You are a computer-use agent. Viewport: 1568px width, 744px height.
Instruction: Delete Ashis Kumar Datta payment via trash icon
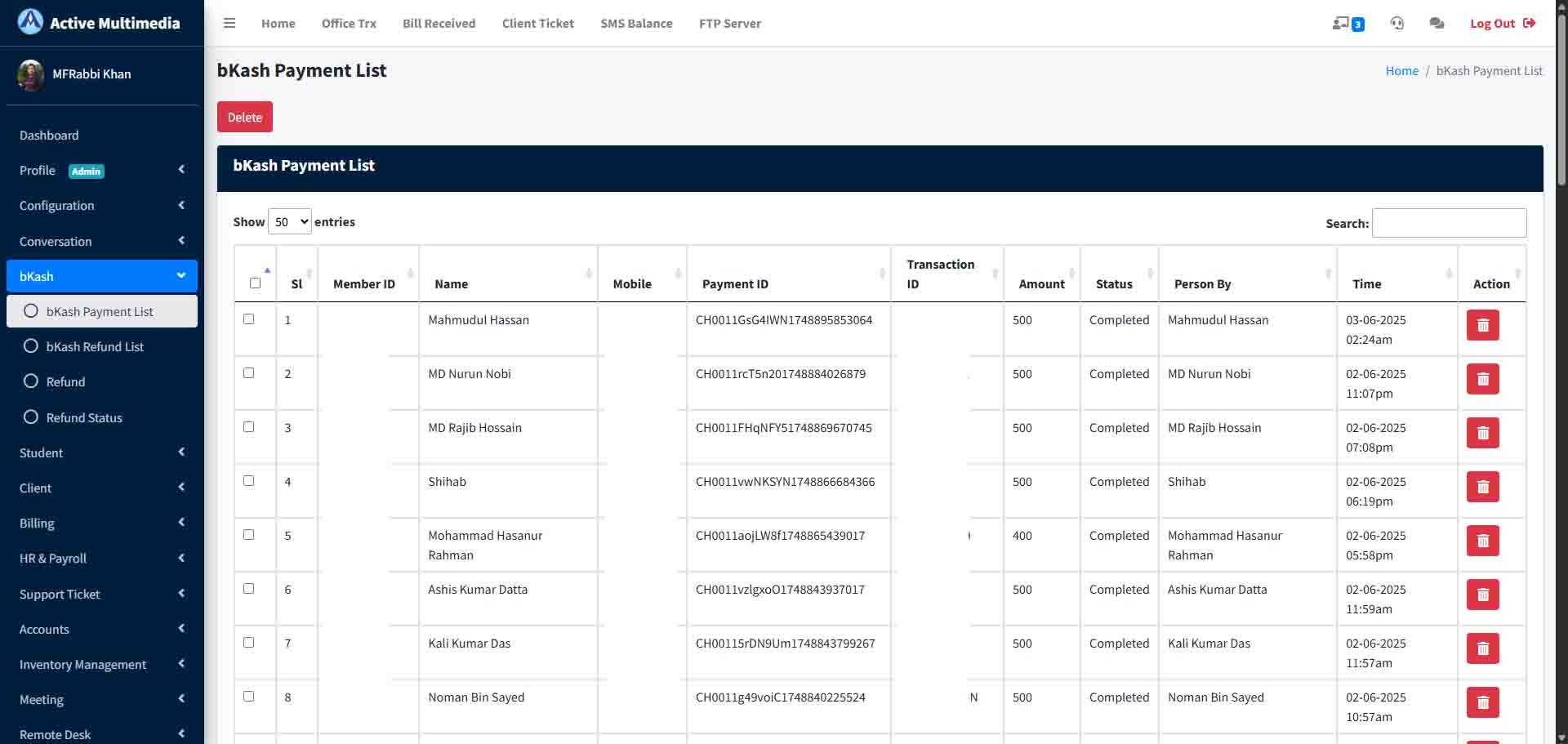(x=1483, y=595)
